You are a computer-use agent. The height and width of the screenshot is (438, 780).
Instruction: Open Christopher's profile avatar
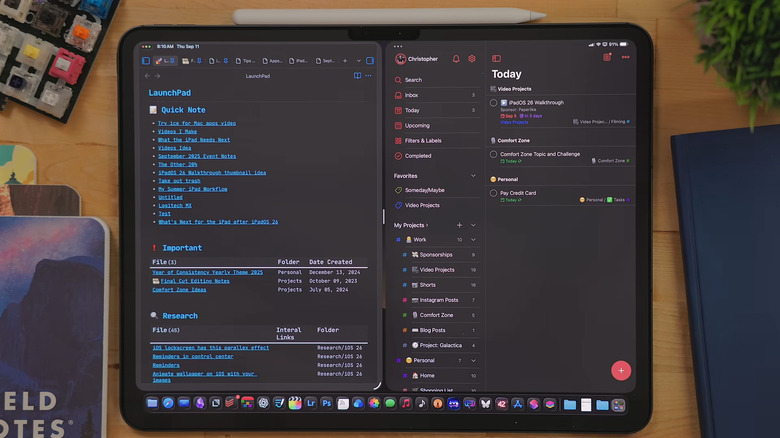point(400,59)
